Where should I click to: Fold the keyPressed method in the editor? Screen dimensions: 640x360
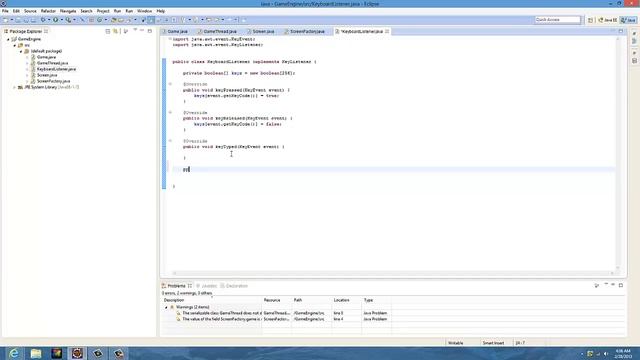click(170, 84)
